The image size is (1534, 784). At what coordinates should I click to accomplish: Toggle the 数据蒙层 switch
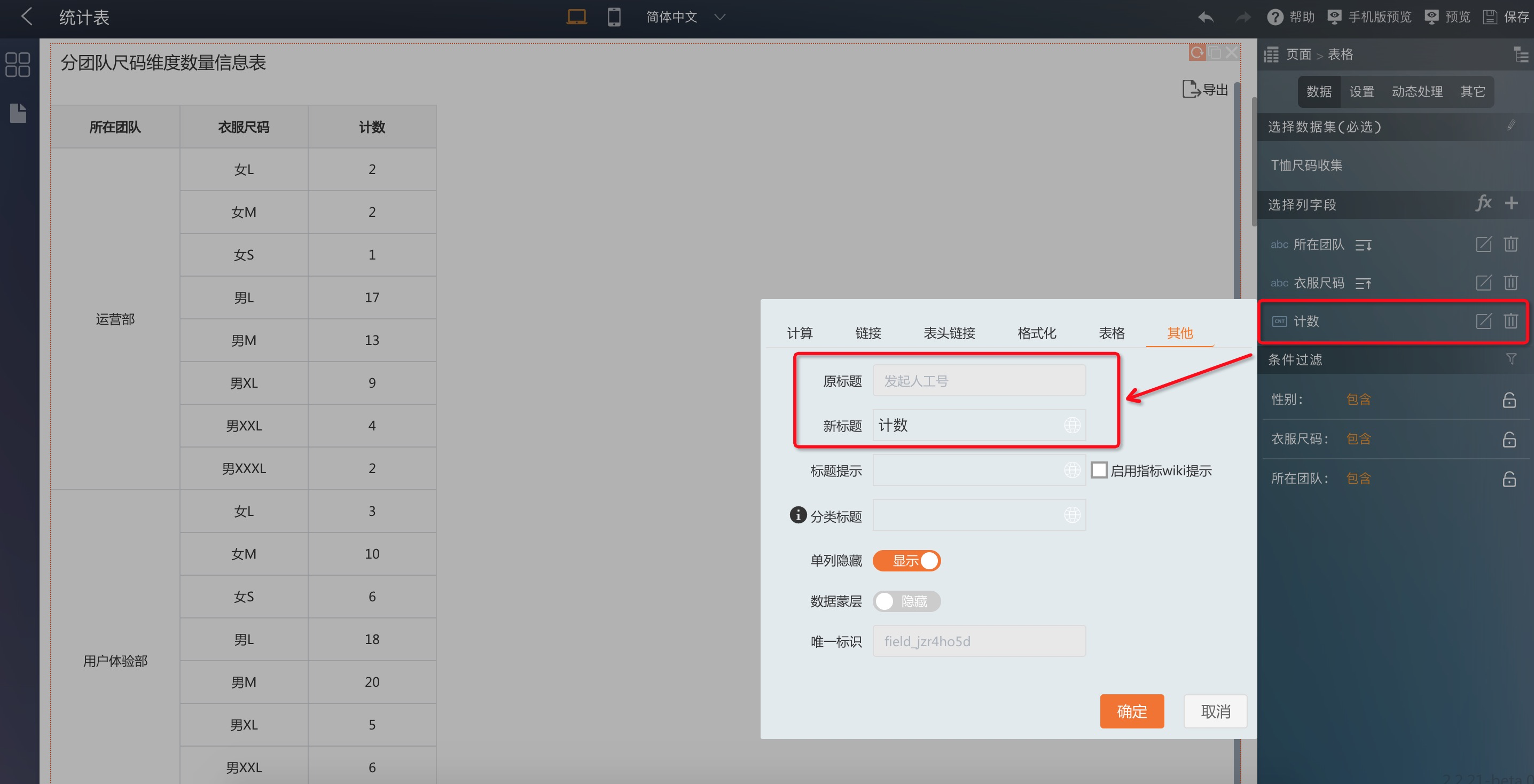[906, 601]
